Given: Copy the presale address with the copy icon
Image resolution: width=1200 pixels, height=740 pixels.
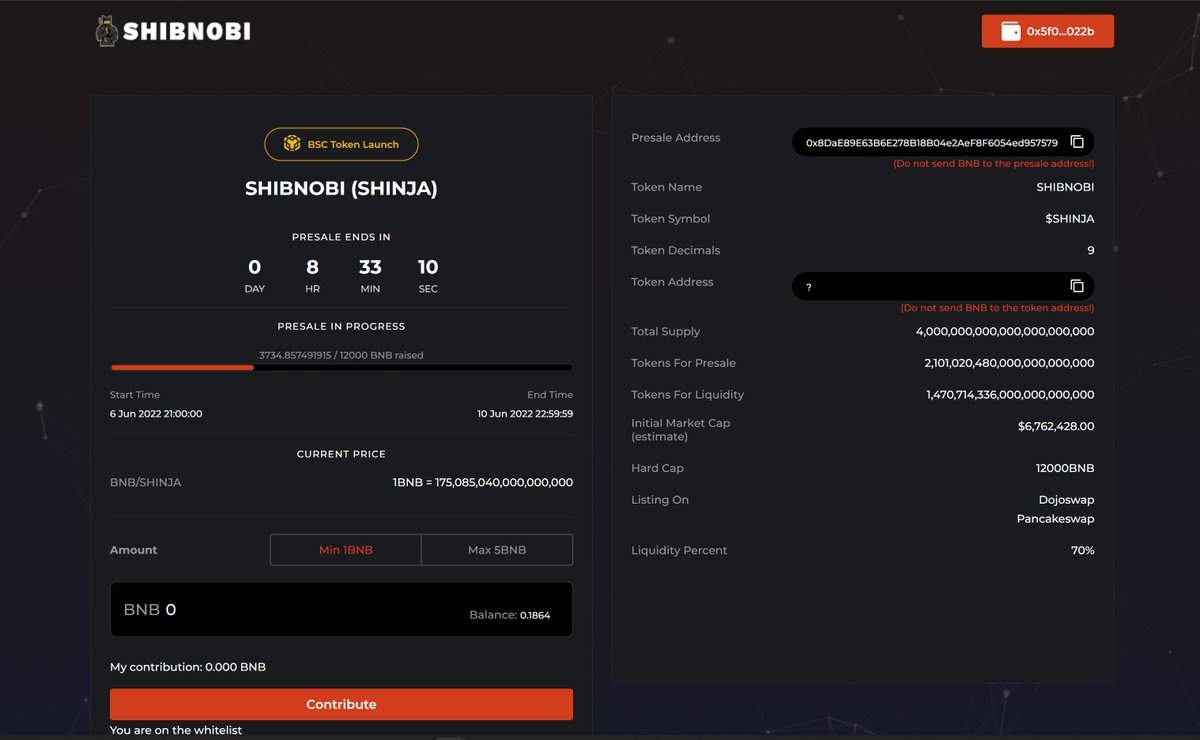Looking at the screenshot, I should tap(1077, 142).
